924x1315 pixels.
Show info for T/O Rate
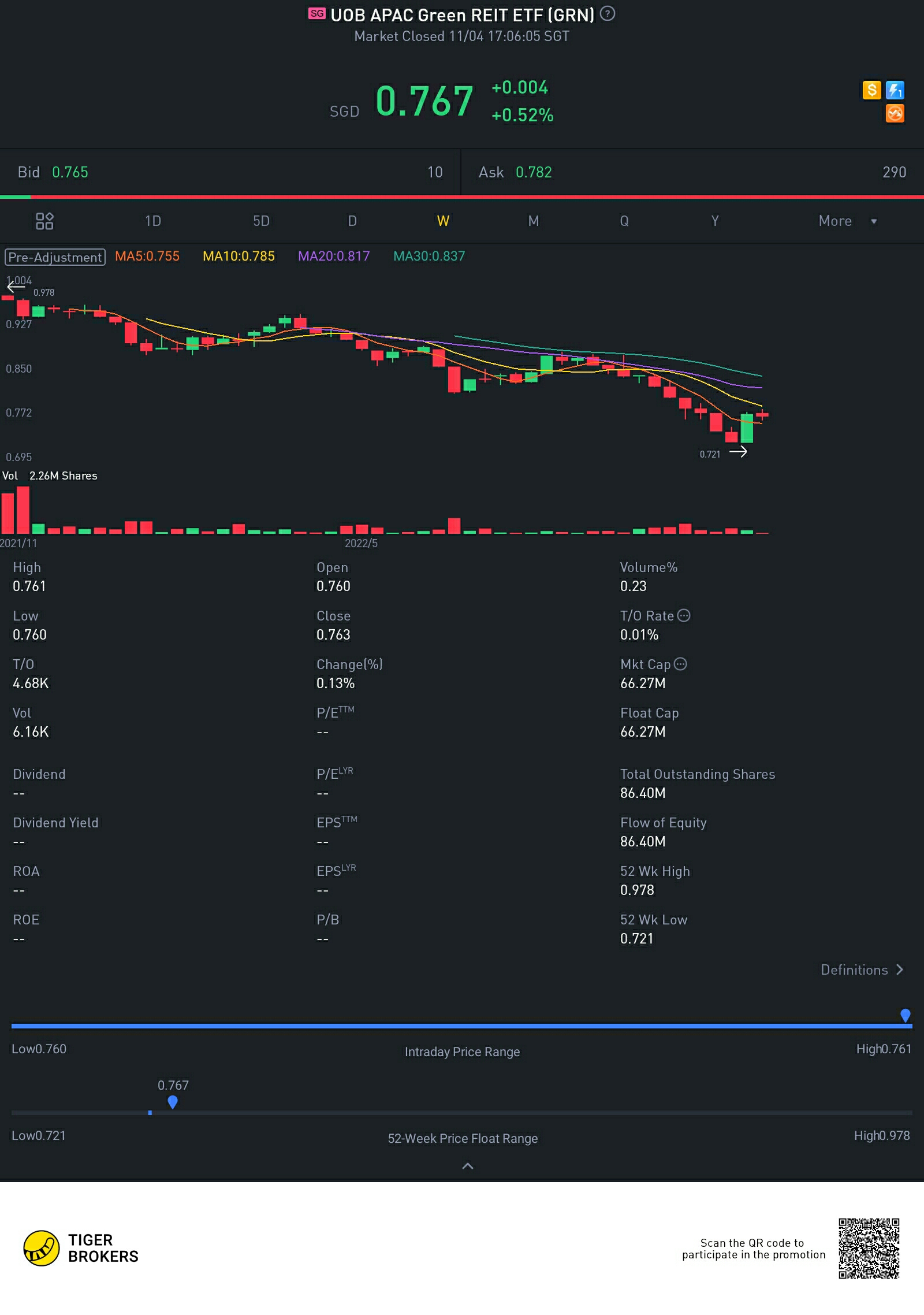click(x=684, y=615)
